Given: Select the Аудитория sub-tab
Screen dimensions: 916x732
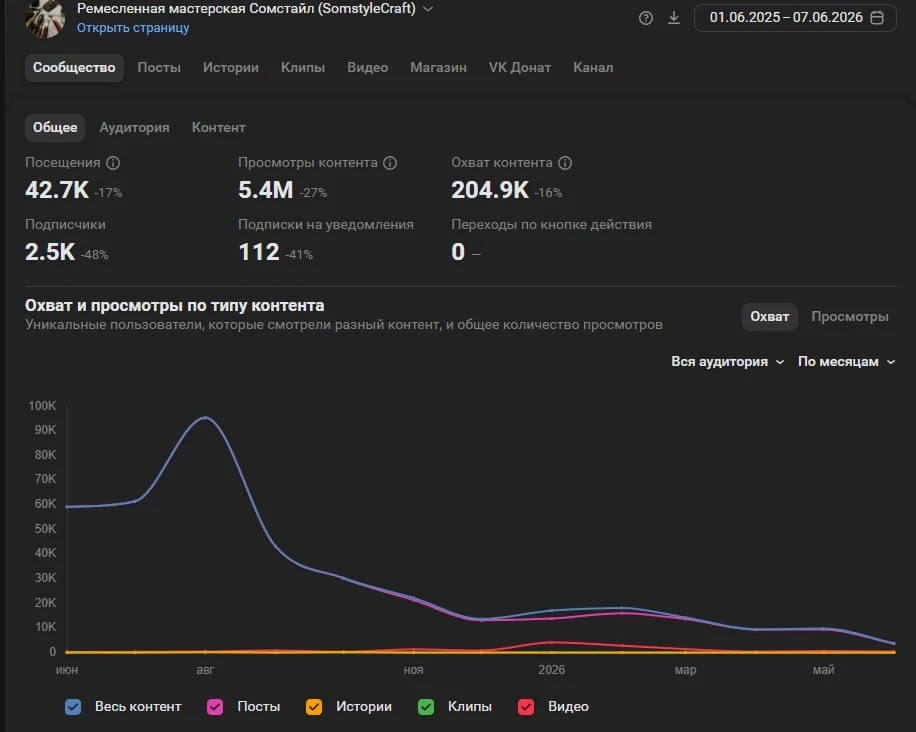Looking at the screenshot, I should click(x=134, y=127).
